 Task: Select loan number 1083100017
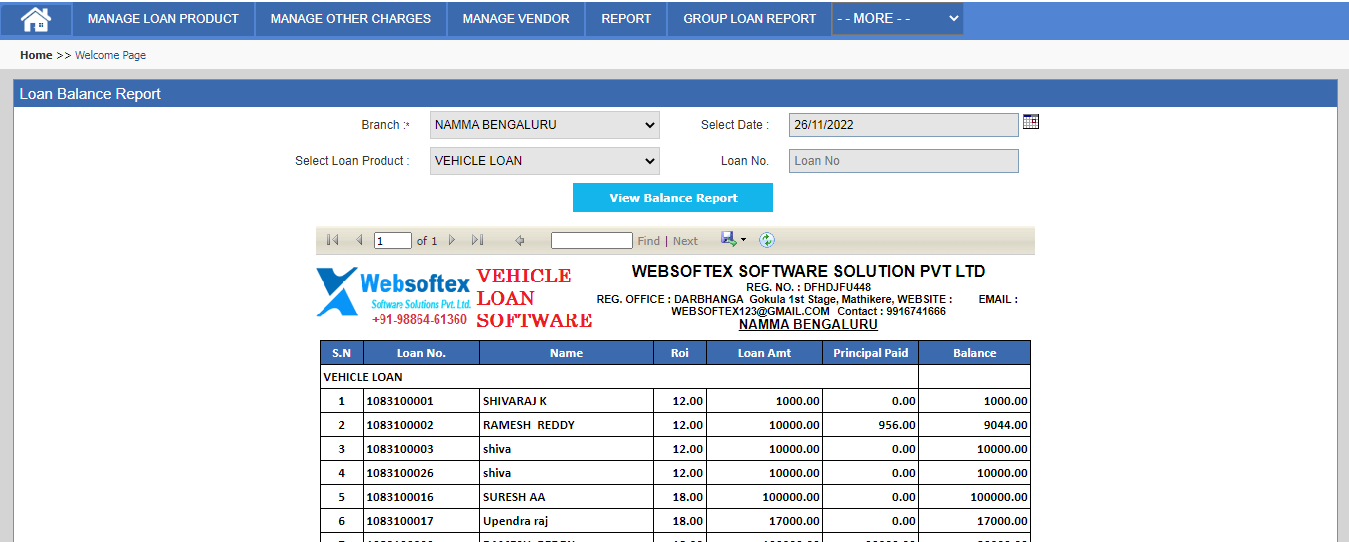[400, 521]
